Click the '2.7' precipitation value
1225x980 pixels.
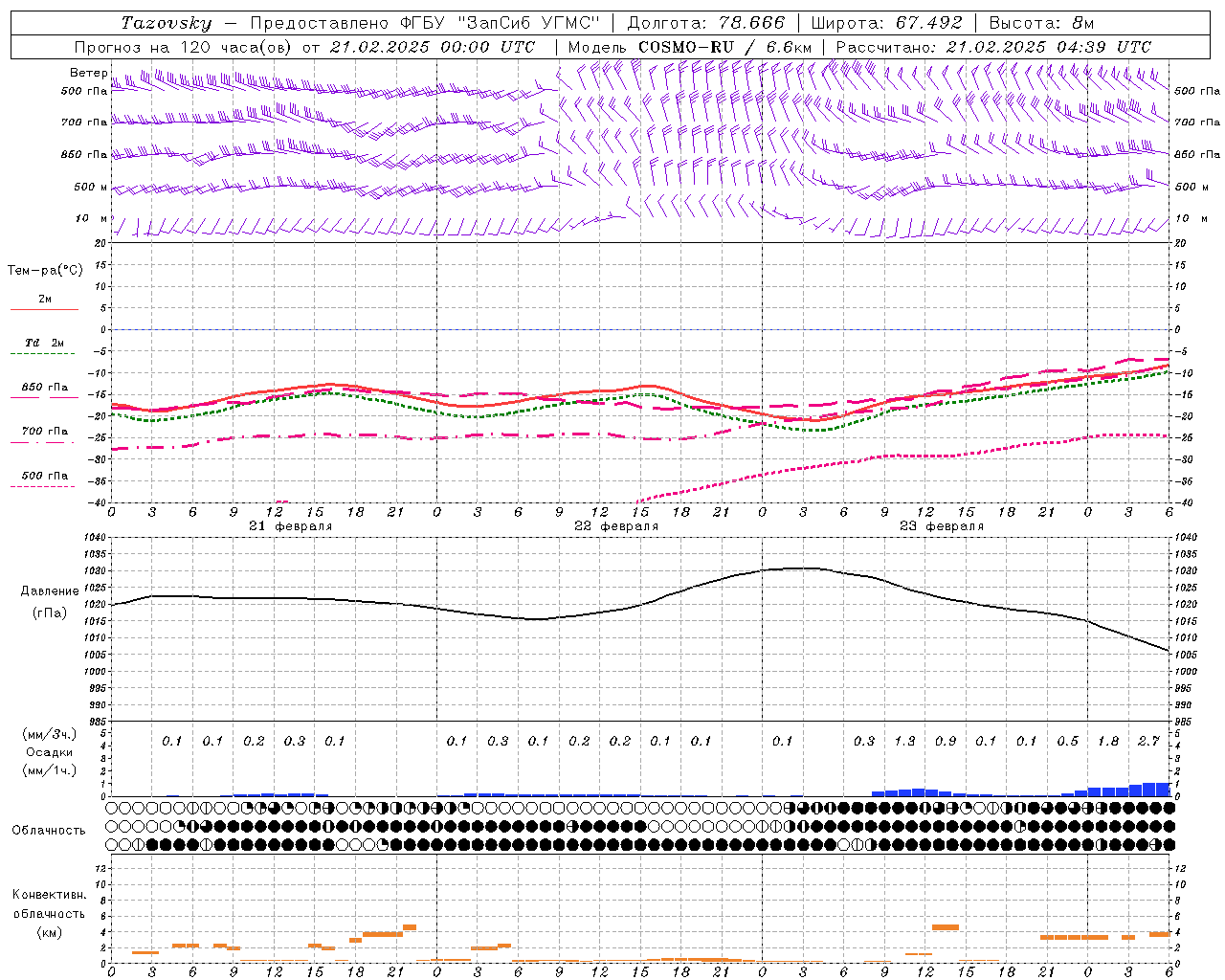coord(1148,741)
